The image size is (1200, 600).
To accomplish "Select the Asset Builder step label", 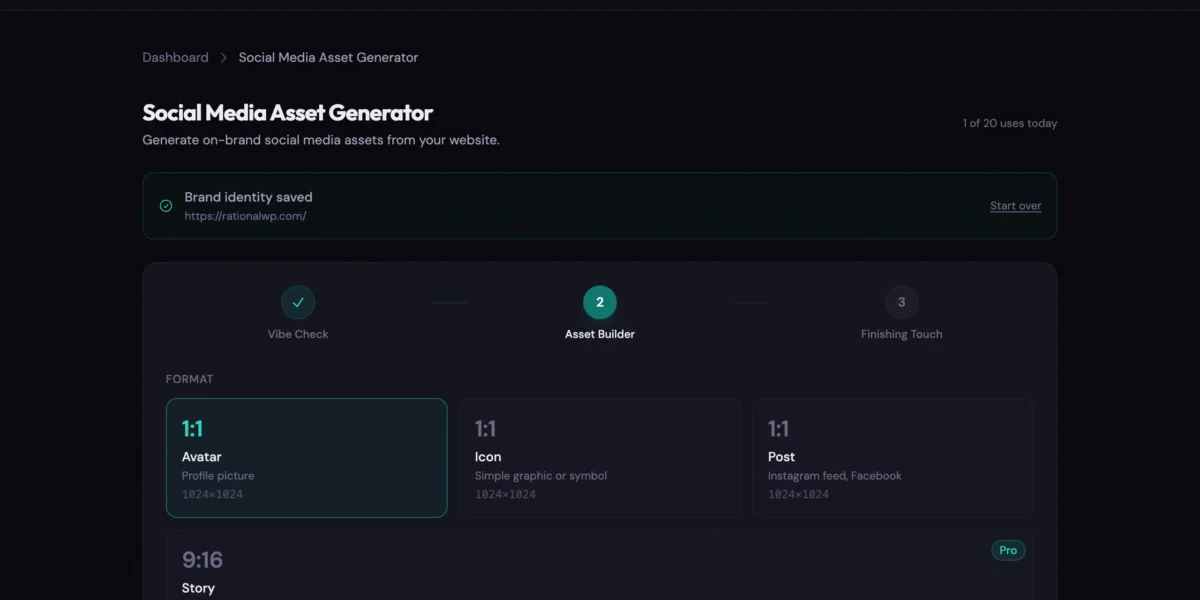I will (600, 334).
